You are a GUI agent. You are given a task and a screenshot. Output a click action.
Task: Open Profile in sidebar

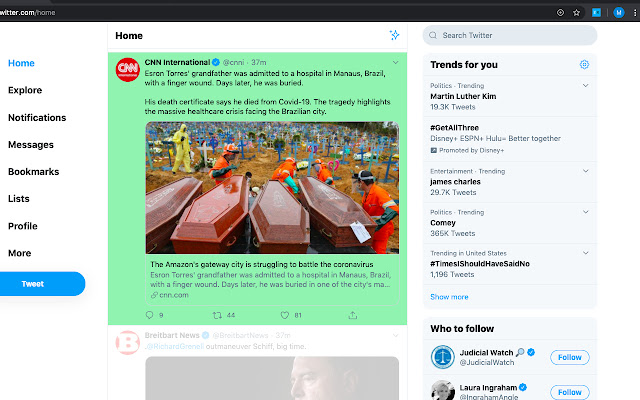[x=23, y=226]
